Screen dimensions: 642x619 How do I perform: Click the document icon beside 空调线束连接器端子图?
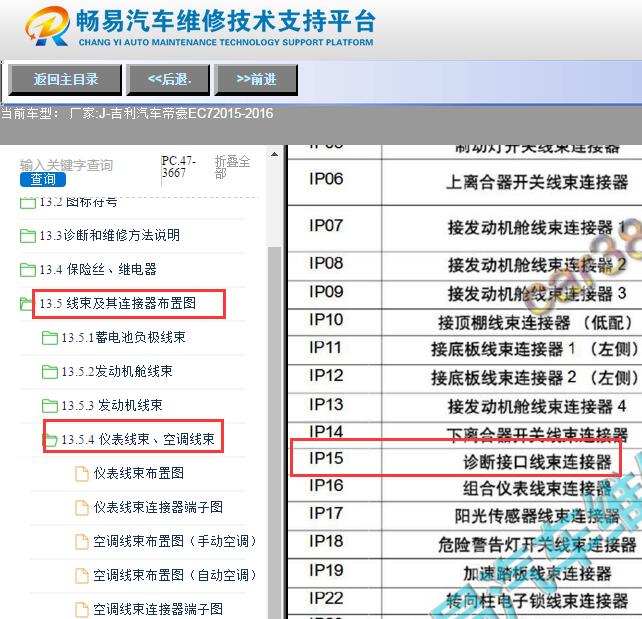click(x=82, y=610)
